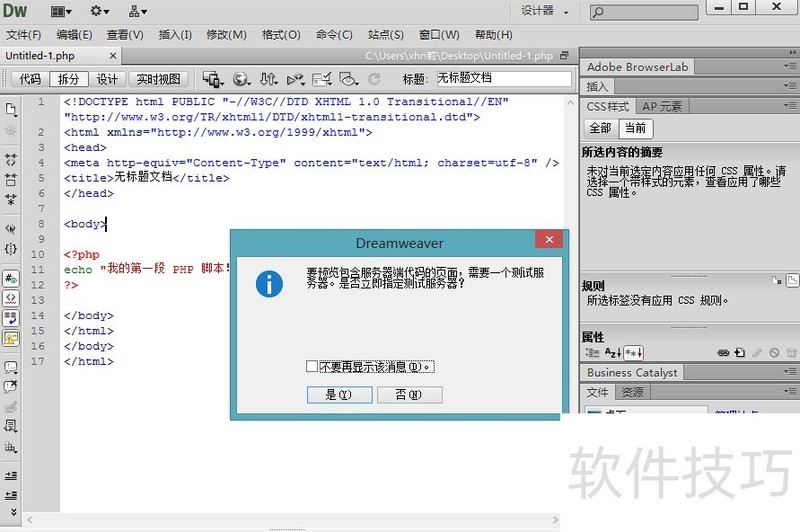The height and width of the screenshot is (532, 800).
Task: Click apply comment icon in coding toolbar
Action: (x=11, y=367)
